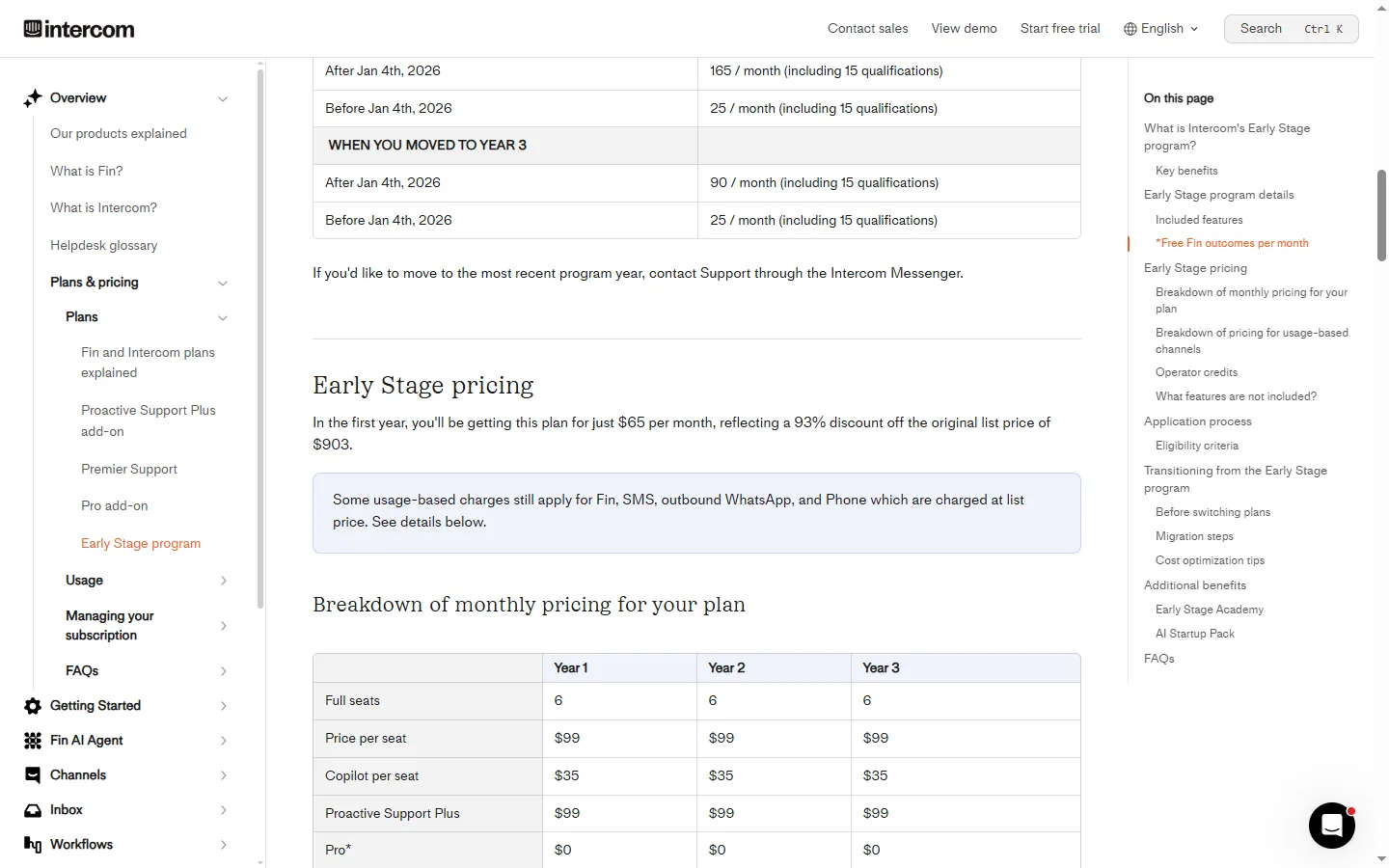Screen dimensions: 1389x868
Task: Click the Overview sparkle icon
Action: [33, 98]
